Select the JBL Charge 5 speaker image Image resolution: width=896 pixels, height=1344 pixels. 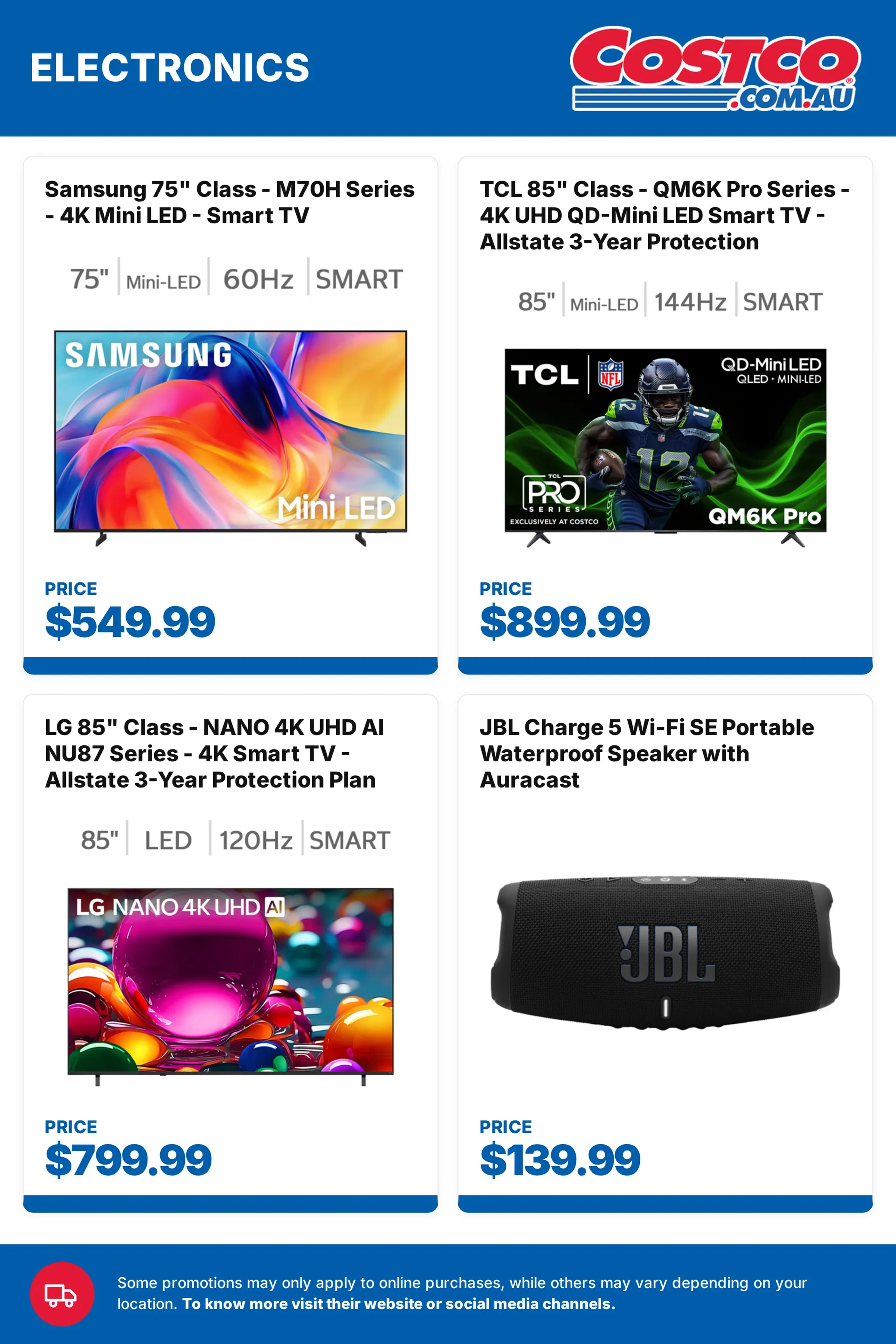click(665, 952)
